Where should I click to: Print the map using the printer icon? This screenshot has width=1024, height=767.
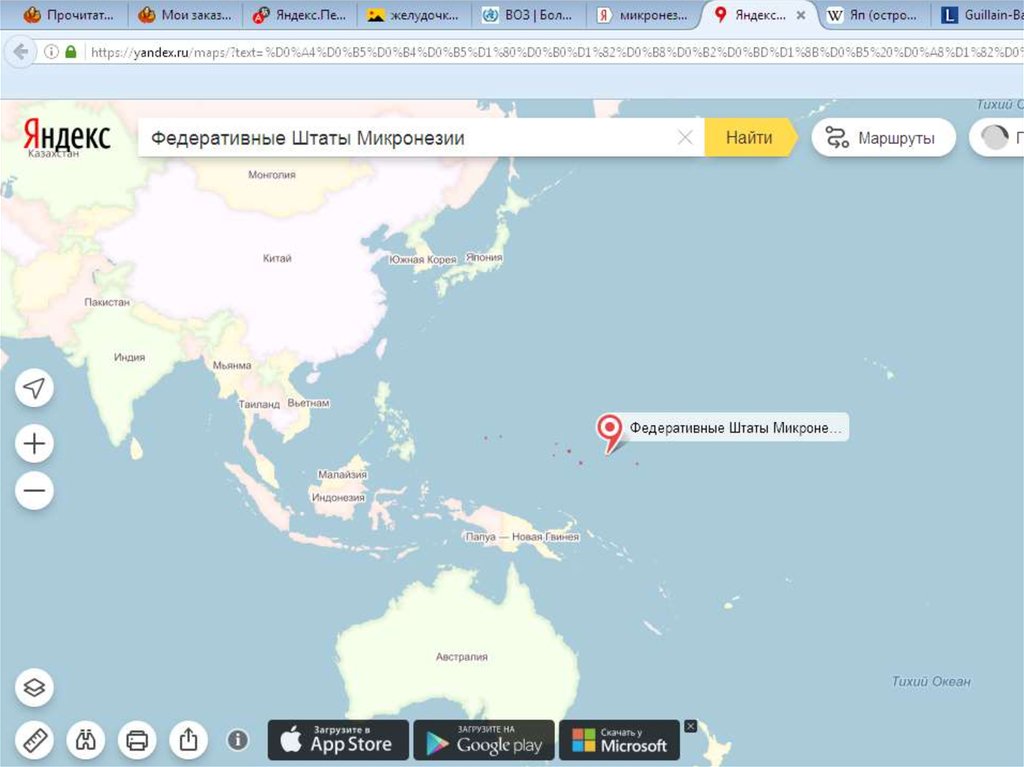(137, 740)
